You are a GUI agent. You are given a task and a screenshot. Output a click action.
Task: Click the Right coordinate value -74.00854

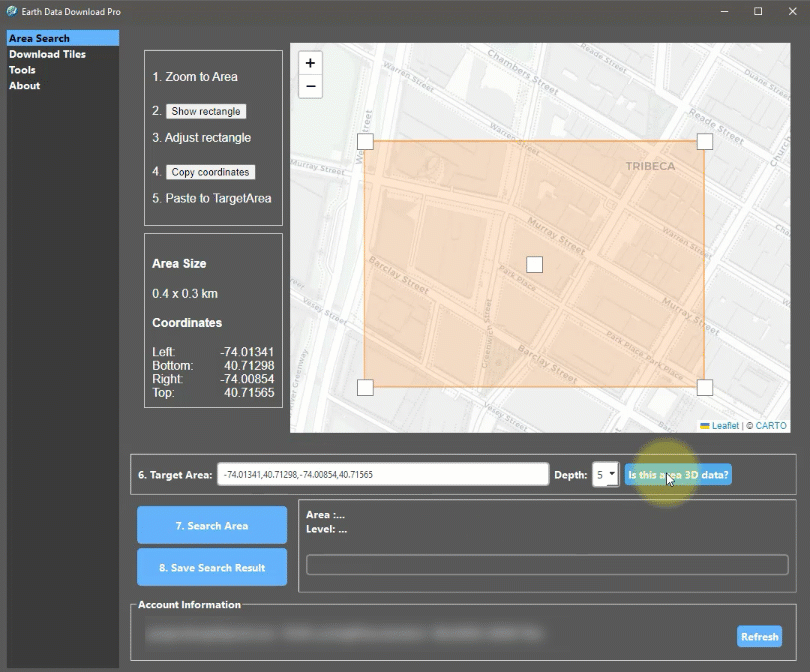click(x=247, y=379)
